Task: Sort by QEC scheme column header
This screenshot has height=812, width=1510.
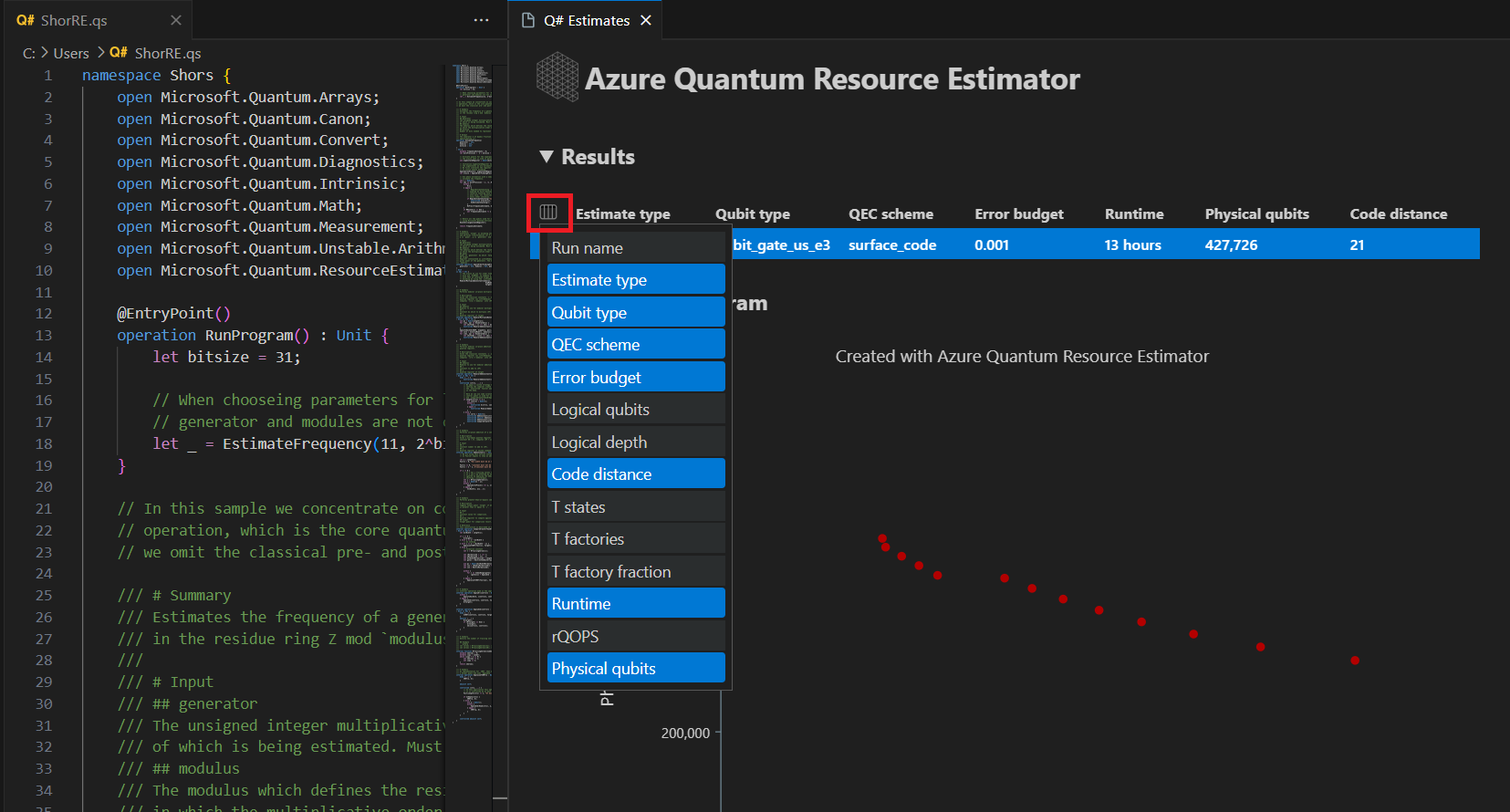Action: (x=890, y=213)
